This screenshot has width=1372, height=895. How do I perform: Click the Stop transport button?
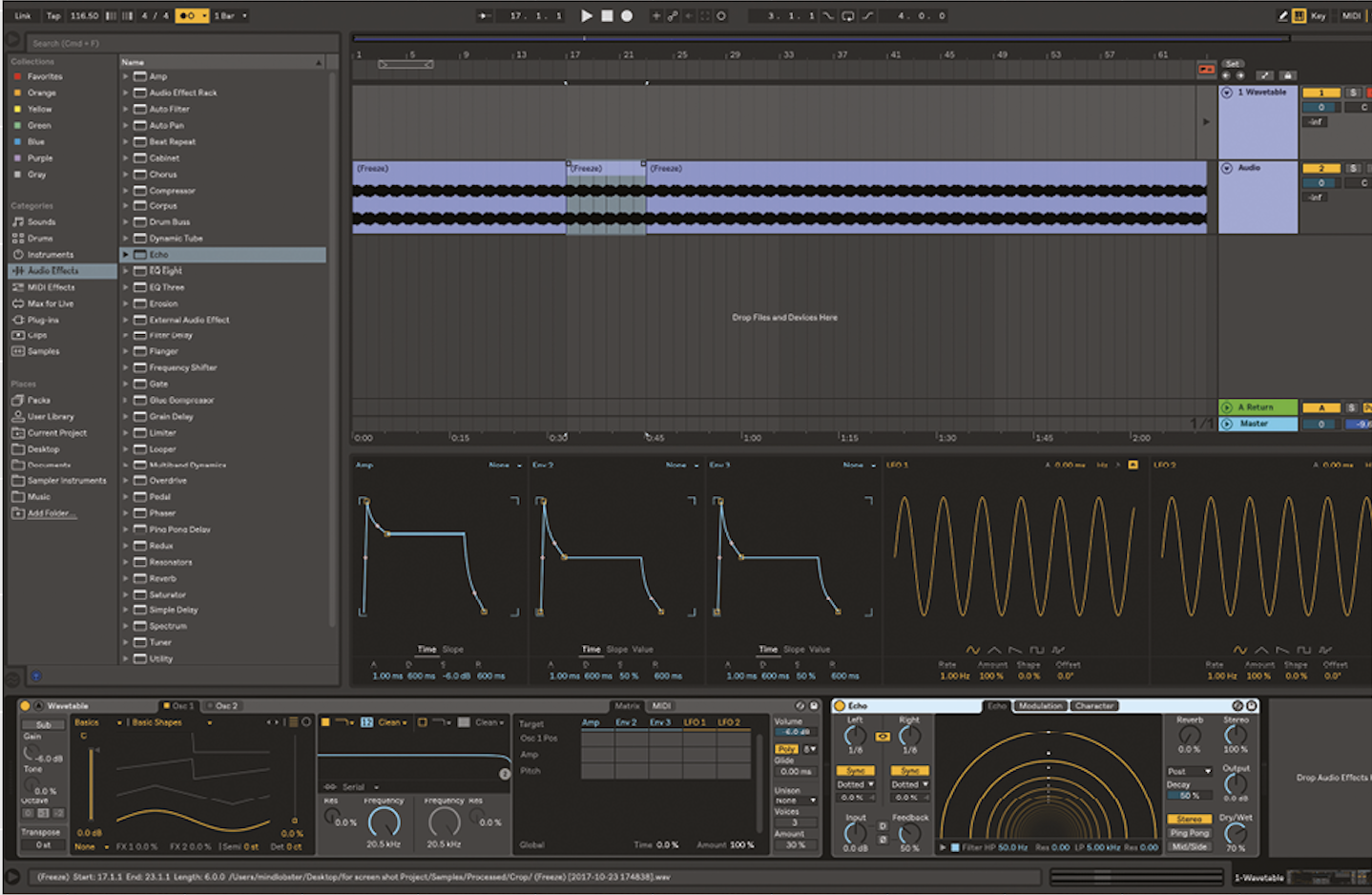tap(607, 15)
